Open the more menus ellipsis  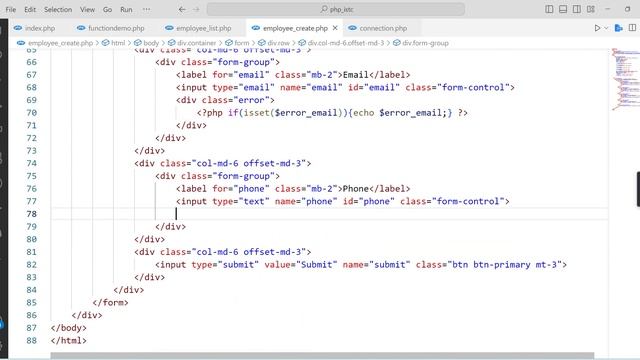pos(147,9)
